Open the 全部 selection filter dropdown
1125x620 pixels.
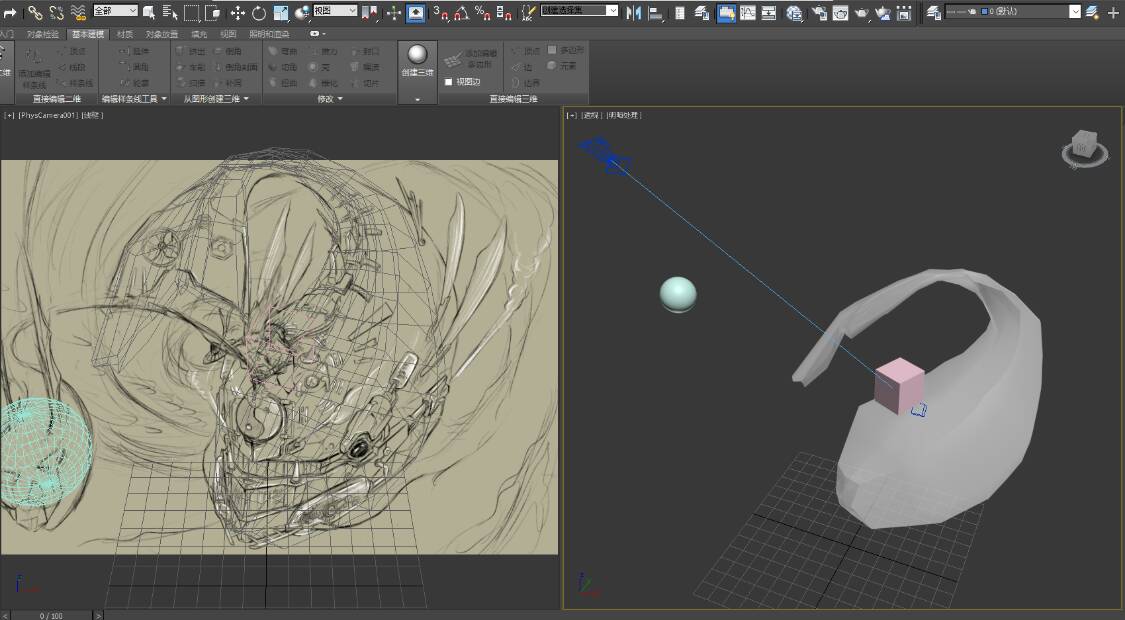tap(115, 11)
